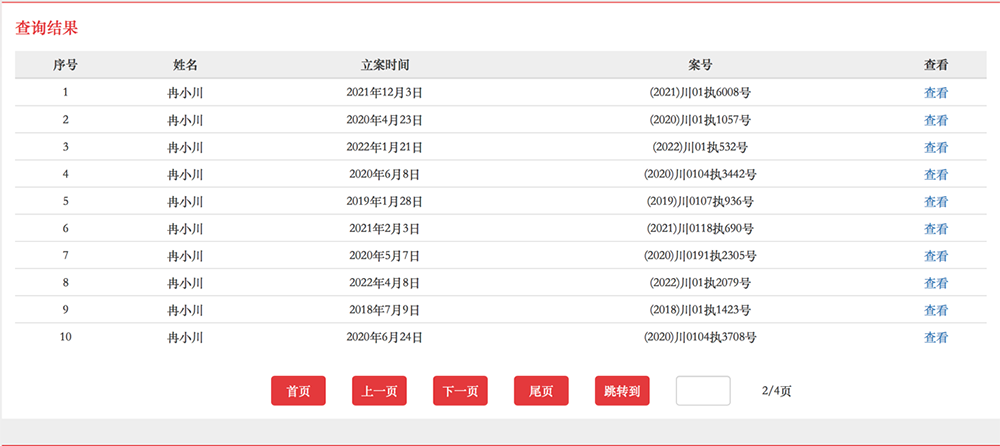
Task: Open 查看 link for case (2022)川01执532号
Action: pyautogui.click(x=936, y=147)
